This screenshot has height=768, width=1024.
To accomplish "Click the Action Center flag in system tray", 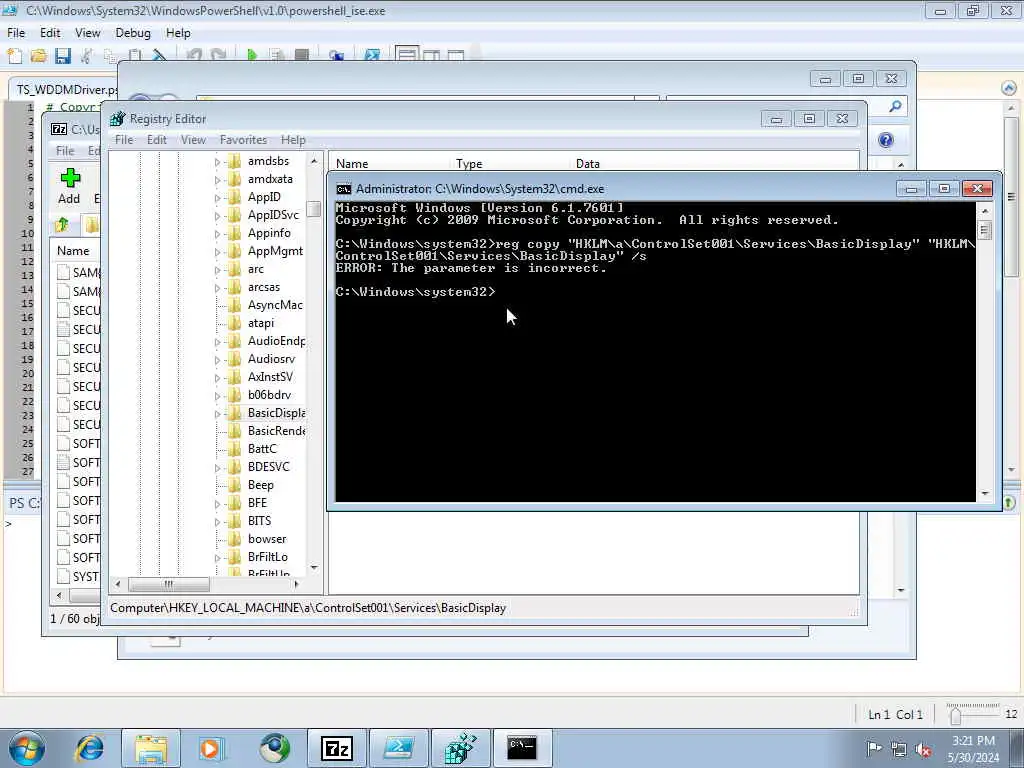I will 874,748.
